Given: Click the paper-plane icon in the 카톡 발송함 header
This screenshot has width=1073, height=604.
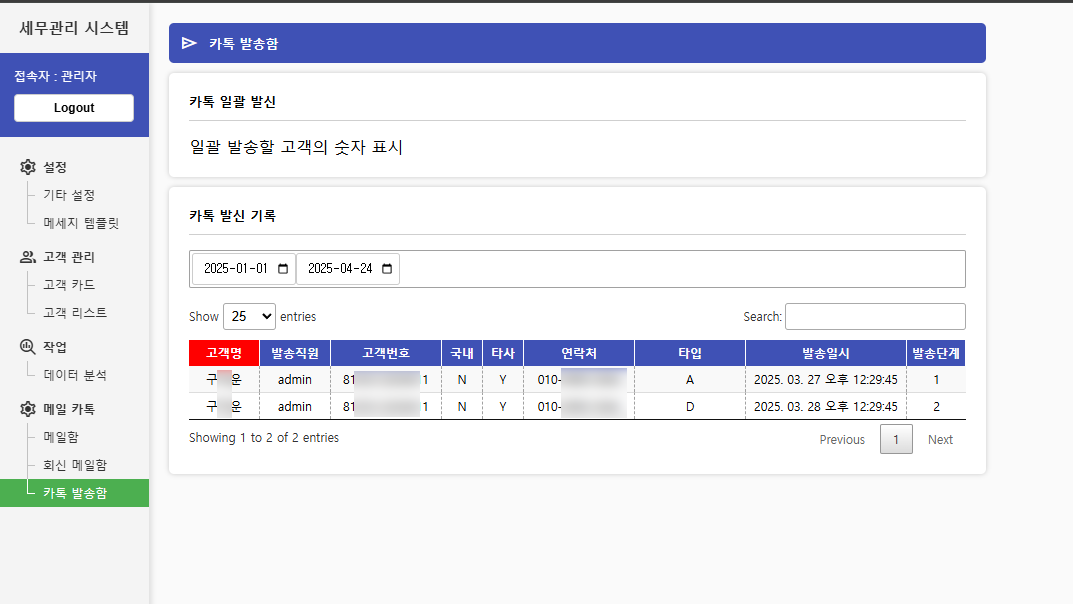Looking at the screenshot, I should (189, 42).
